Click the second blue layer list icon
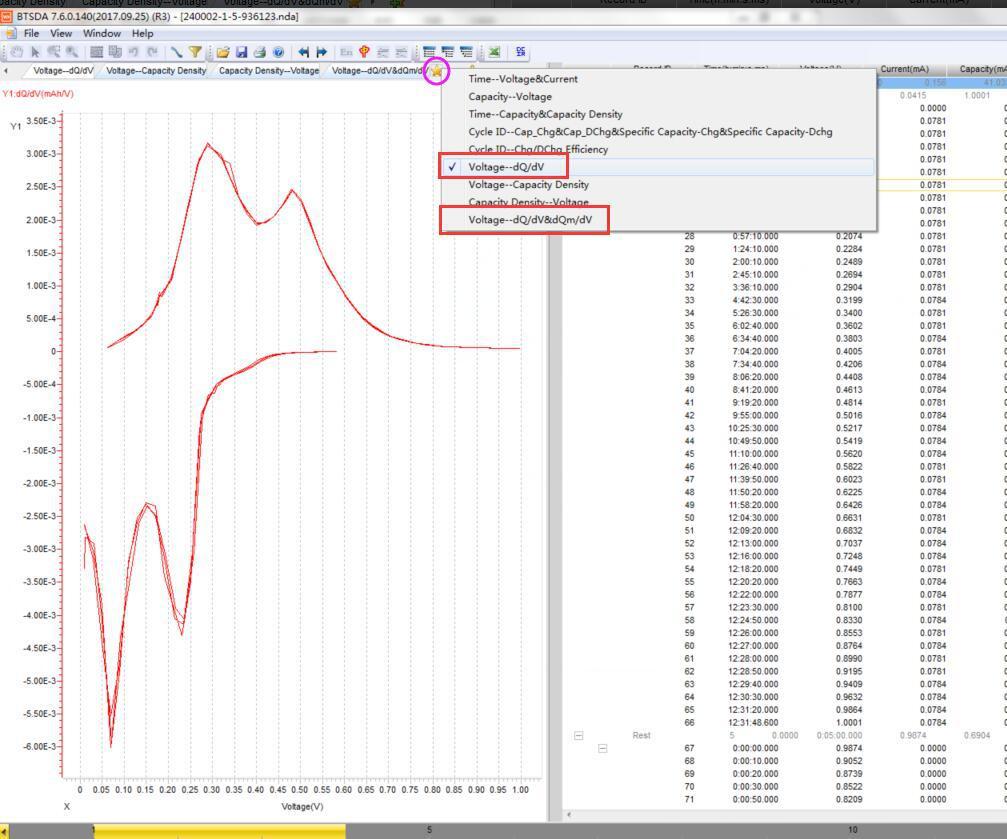 click(448, 52)
